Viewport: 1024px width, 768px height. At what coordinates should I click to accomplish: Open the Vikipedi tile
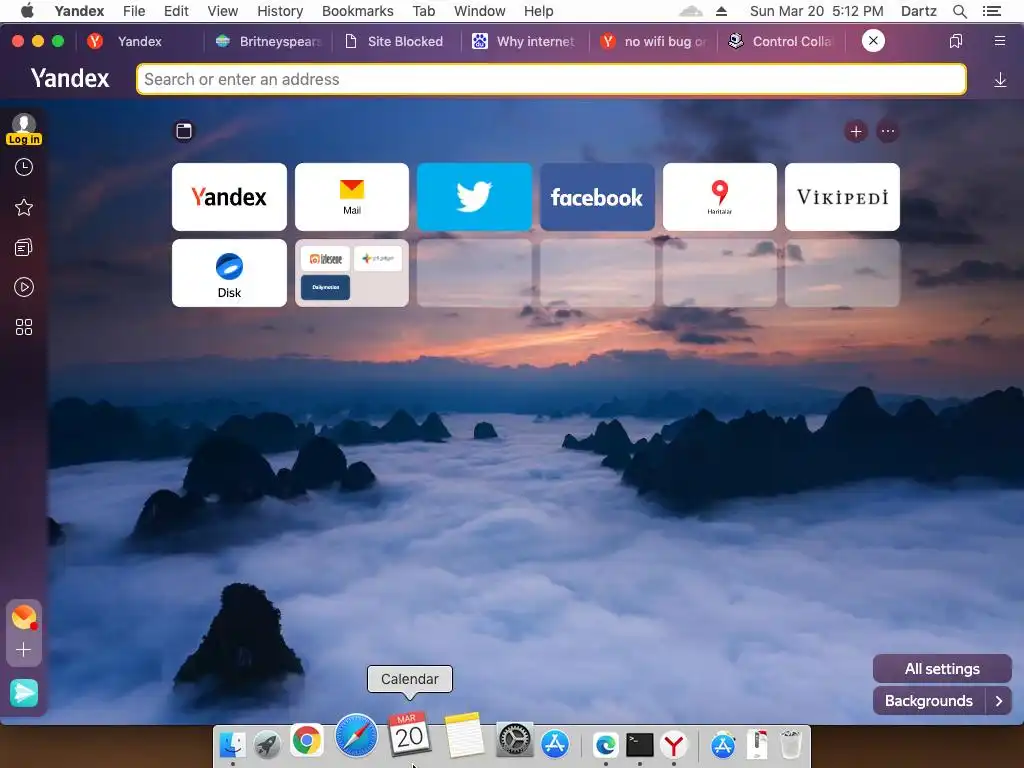pyautogui.click(x=842, y=197)
